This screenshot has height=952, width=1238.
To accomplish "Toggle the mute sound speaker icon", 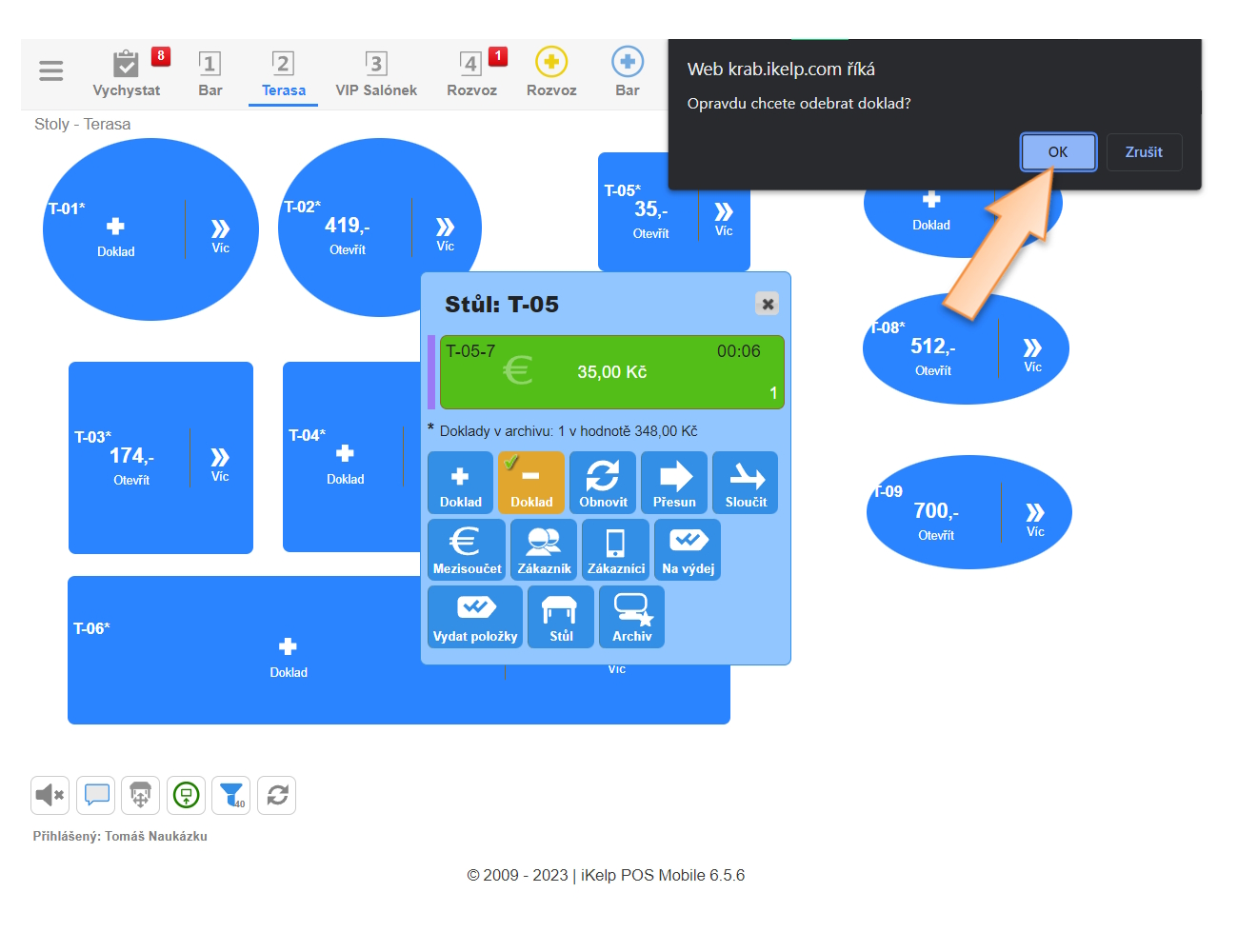I will coord(50,795).
